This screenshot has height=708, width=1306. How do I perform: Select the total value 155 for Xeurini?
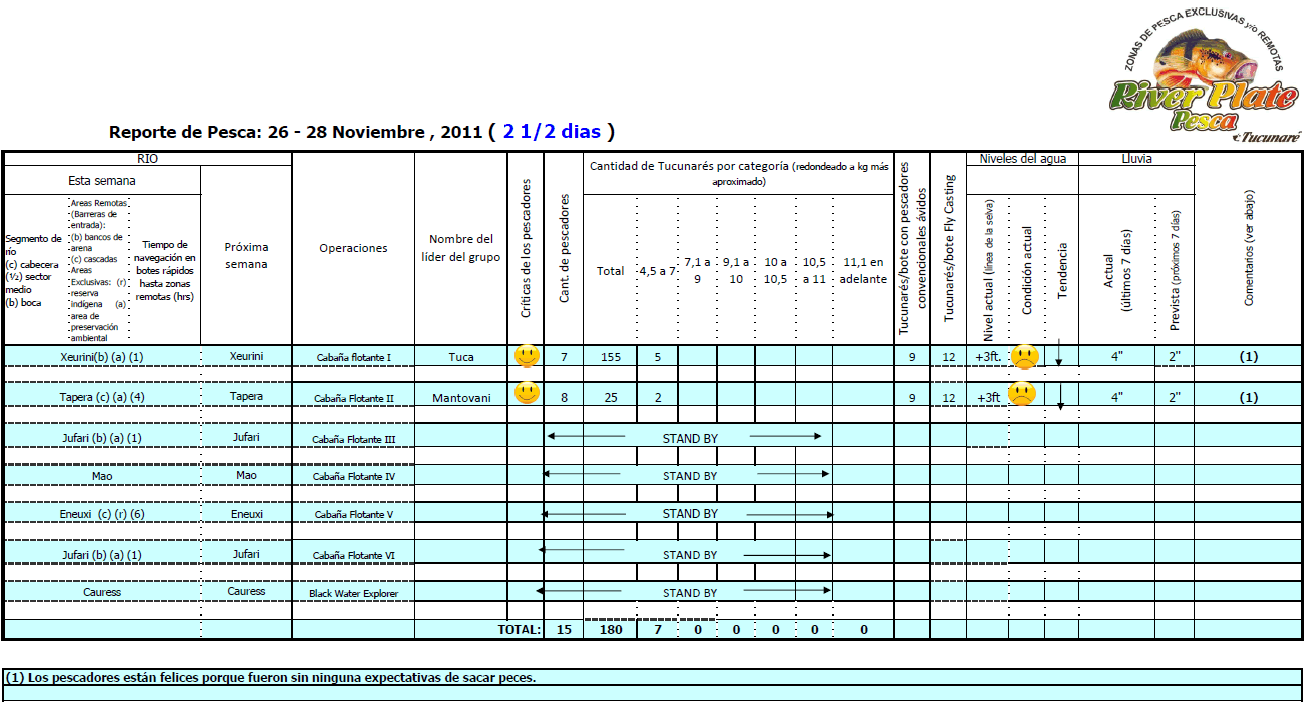click(x=610, y=357)
